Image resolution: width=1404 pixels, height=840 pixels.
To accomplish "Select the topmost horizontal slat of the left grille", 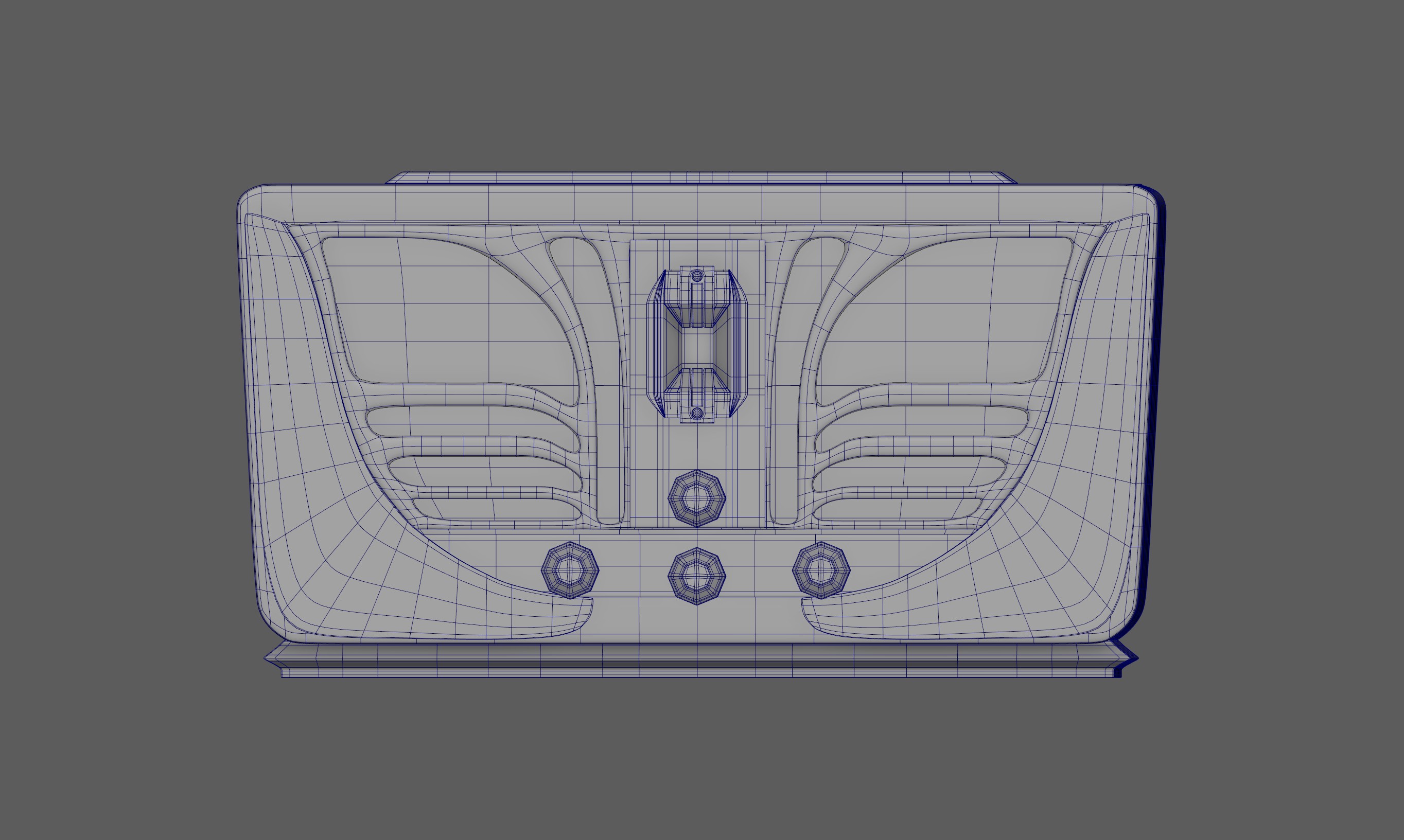I will pos(473,422).
